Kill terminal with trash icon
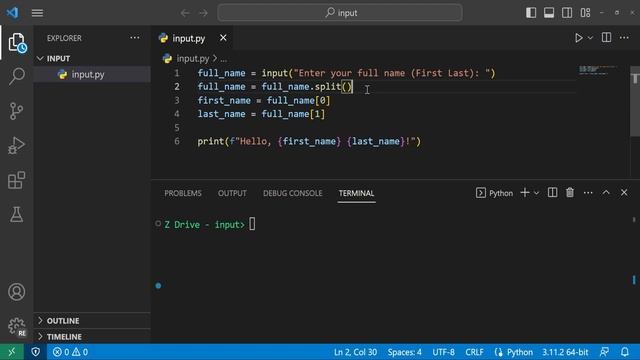This screenshot has width=640, height=360. pyautogui.click(x=570, y=193)
